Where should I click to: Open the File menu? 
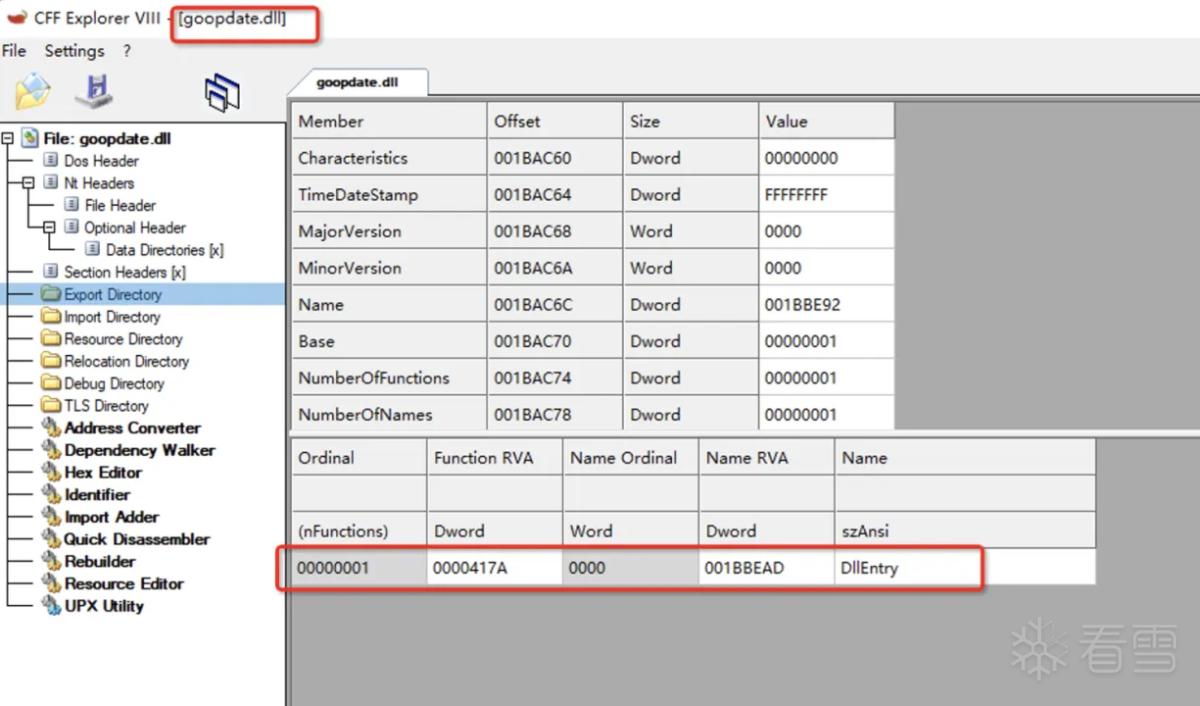coord(14,51)
